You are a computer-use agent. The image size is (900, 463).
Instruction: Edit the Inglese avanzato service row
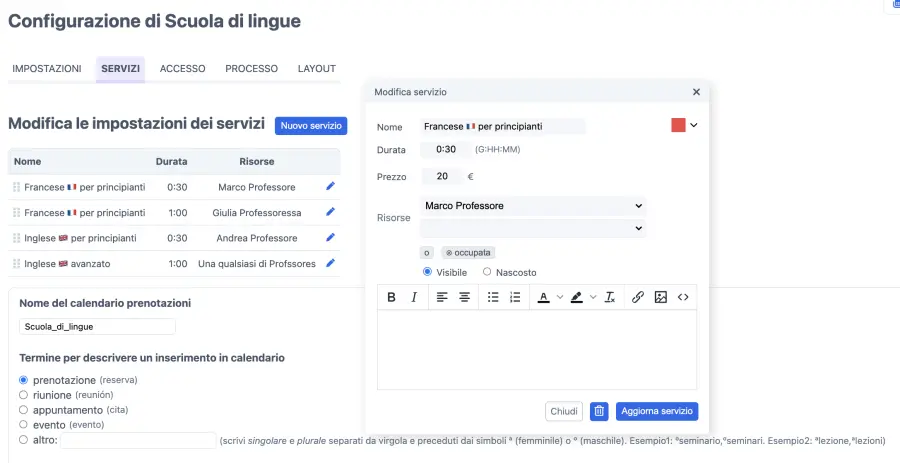coord(331,264)
